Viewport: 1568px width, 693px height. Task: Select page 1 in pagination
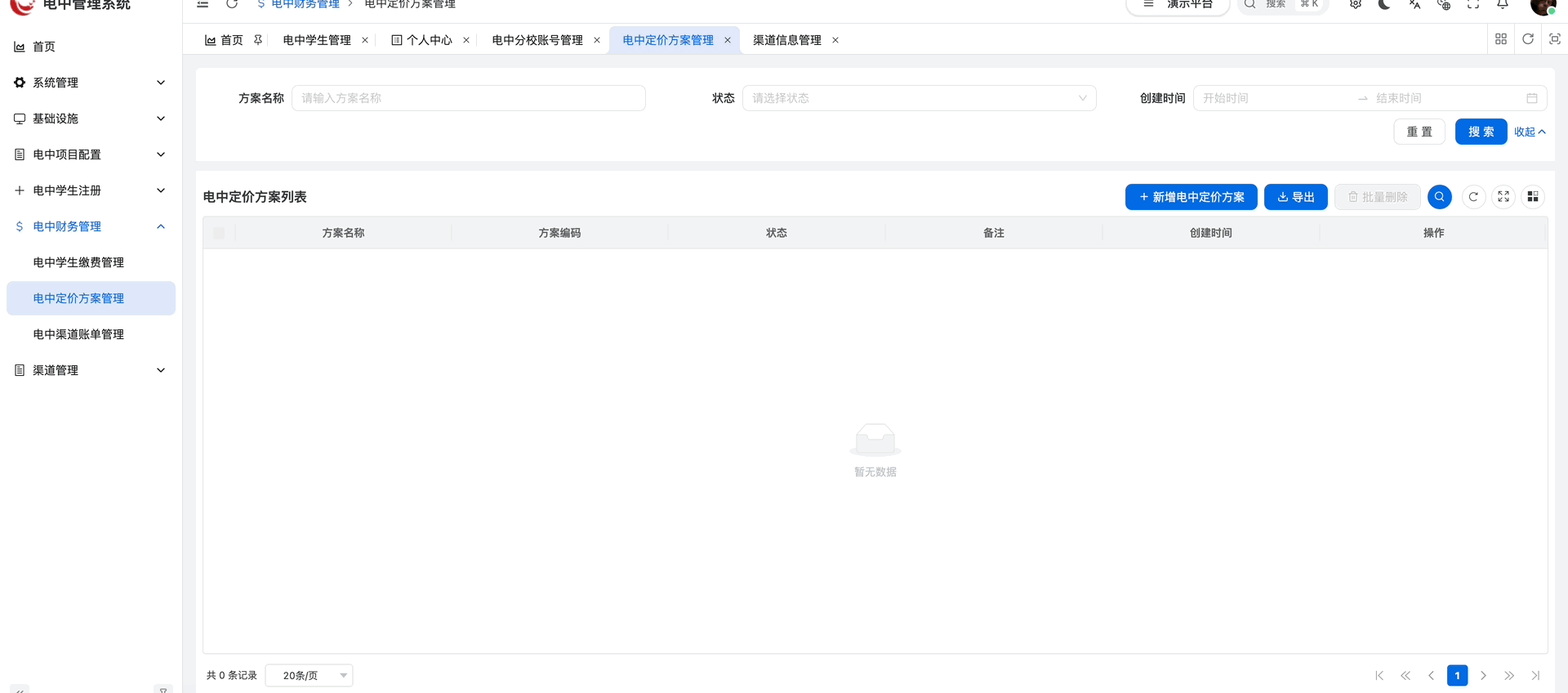1457,676
